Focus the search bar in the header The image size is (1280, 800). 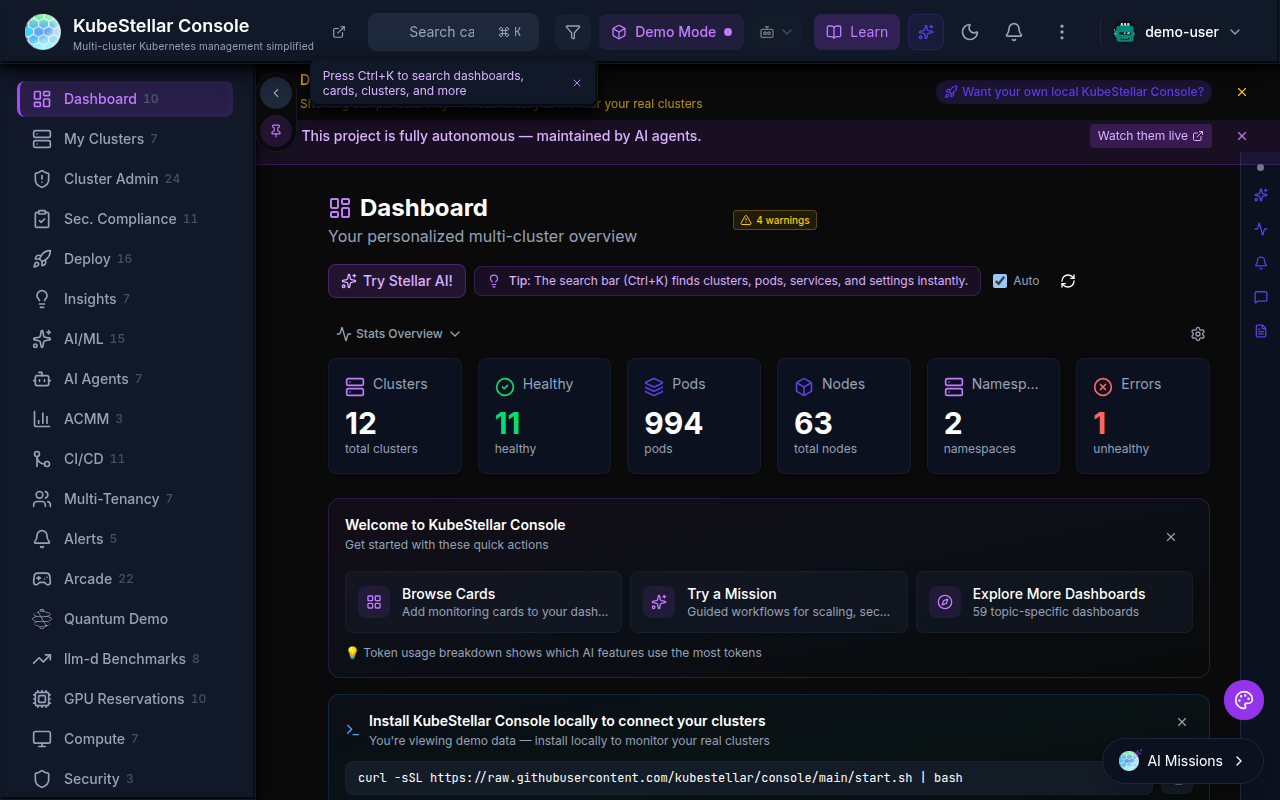(453, 32)
